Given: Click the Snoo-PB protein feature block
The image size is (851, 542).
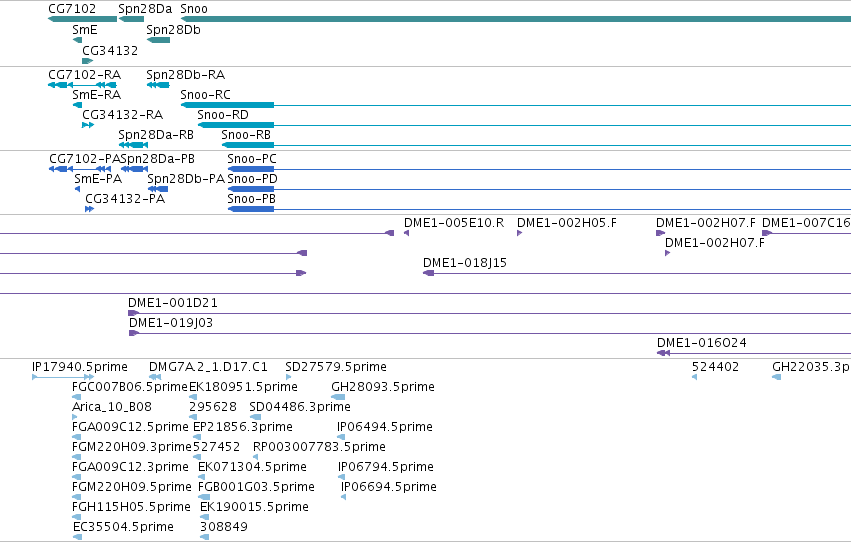Looking at the screenshot, I should [251, 209].
